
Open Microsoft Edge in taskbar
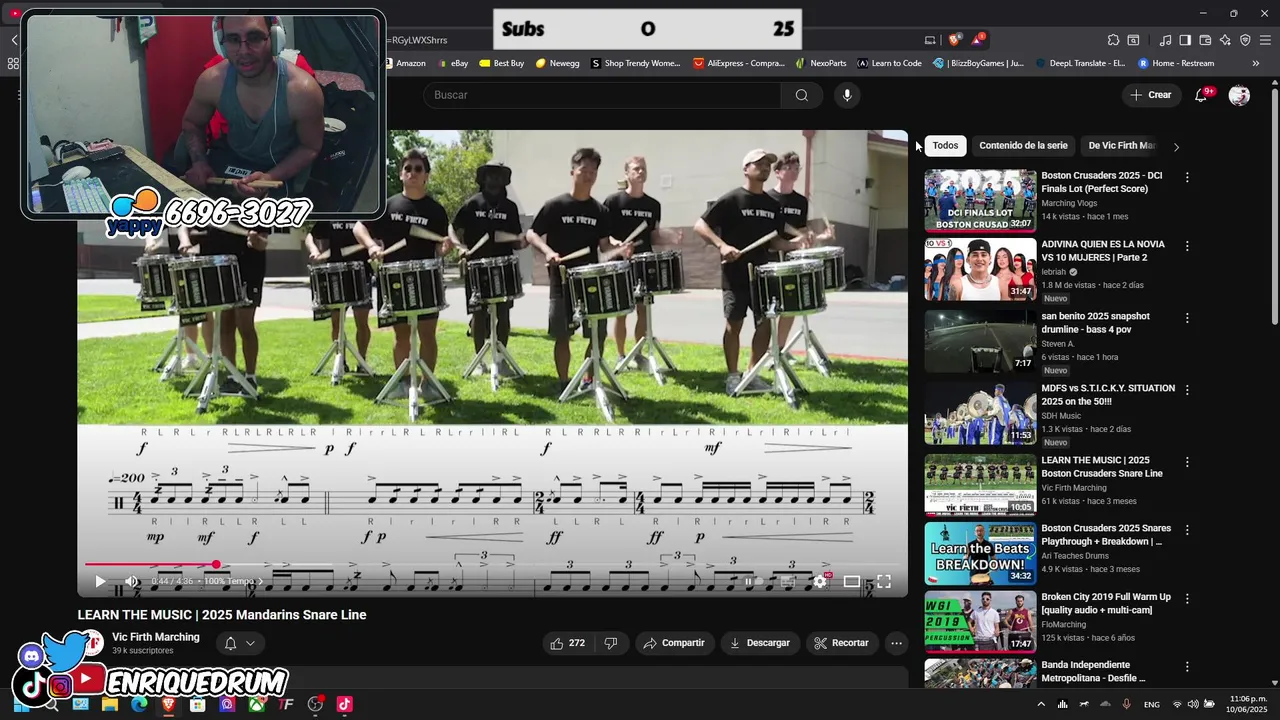click(139, 704)
